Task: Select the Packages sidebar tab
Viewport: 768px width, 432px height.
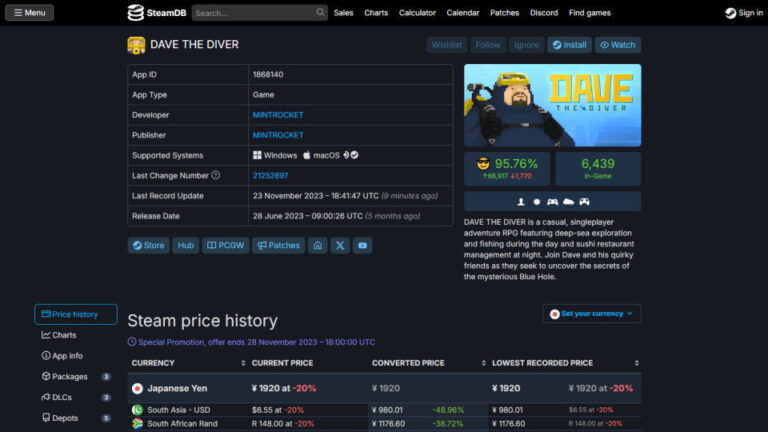Action: (75, 377)
